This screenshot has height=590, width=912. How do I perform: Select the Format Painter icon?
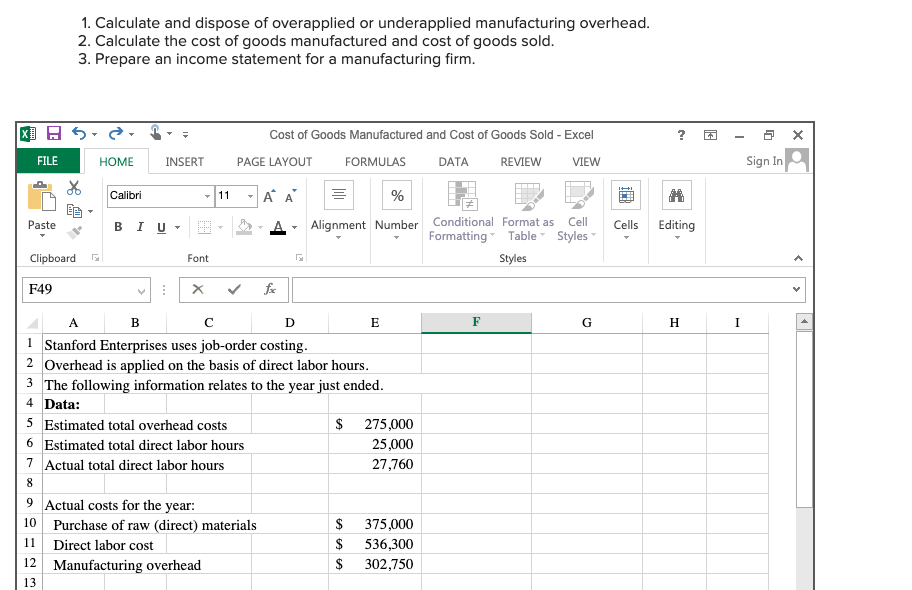[75, 230]
